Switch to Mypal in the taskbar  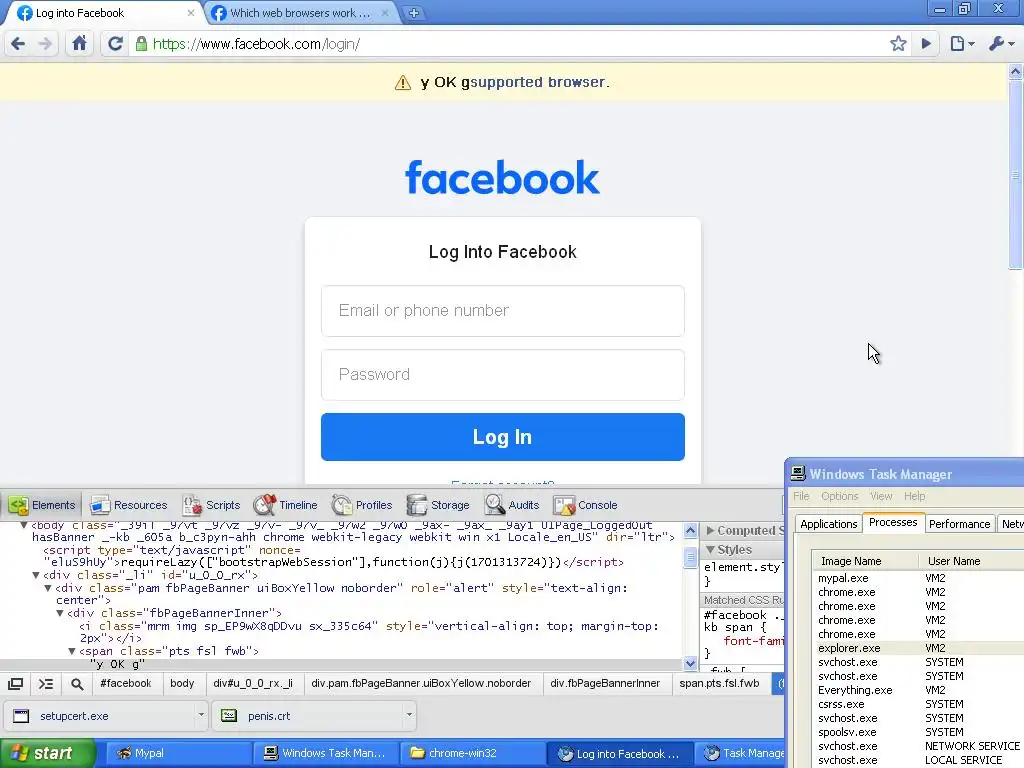[178, 753]
